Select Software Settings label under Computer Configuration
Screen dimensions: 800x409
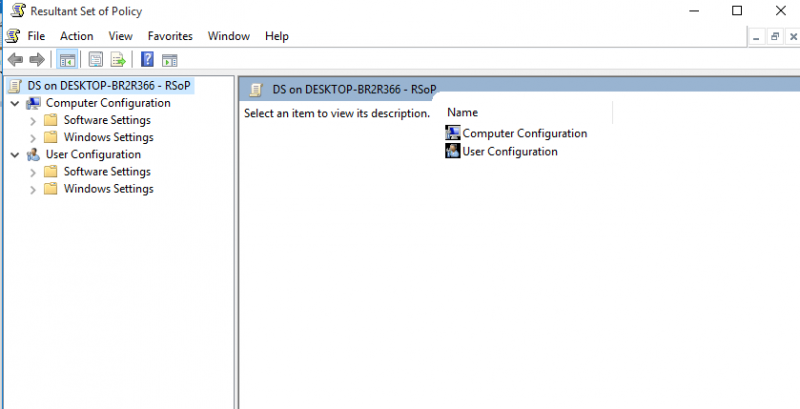[107, 120]
